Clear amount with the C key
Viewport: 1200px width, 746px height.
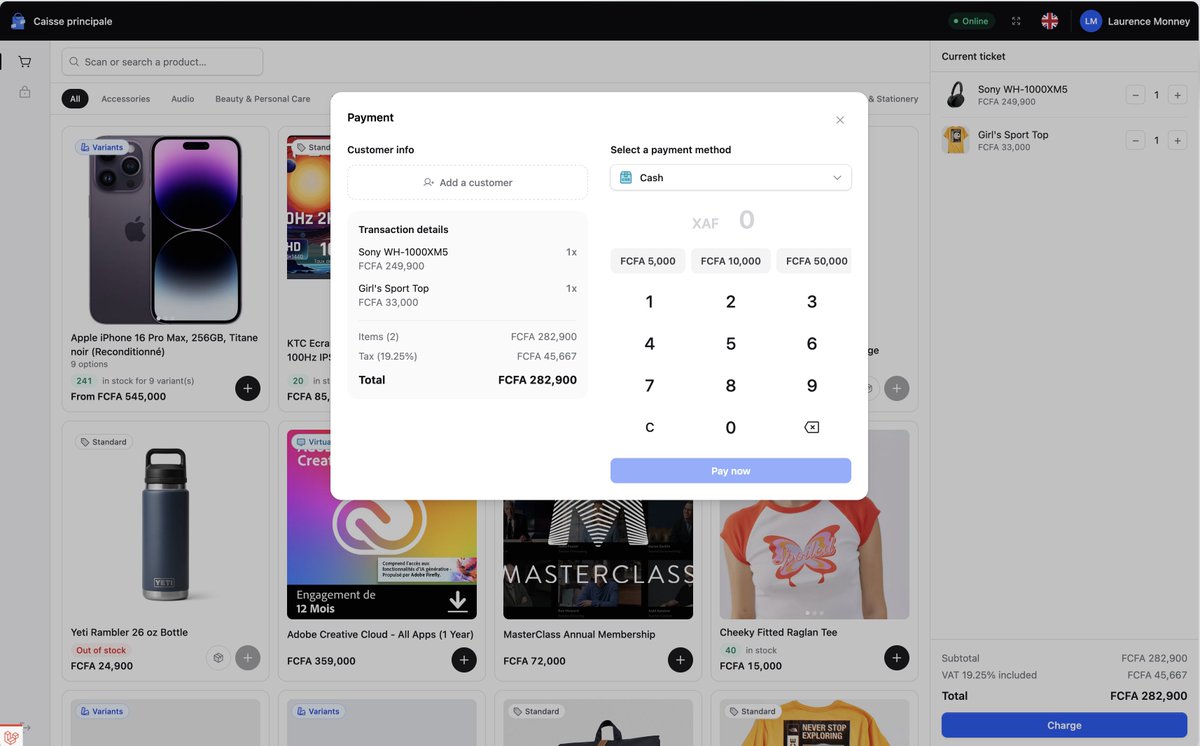(x=649, y=428)
